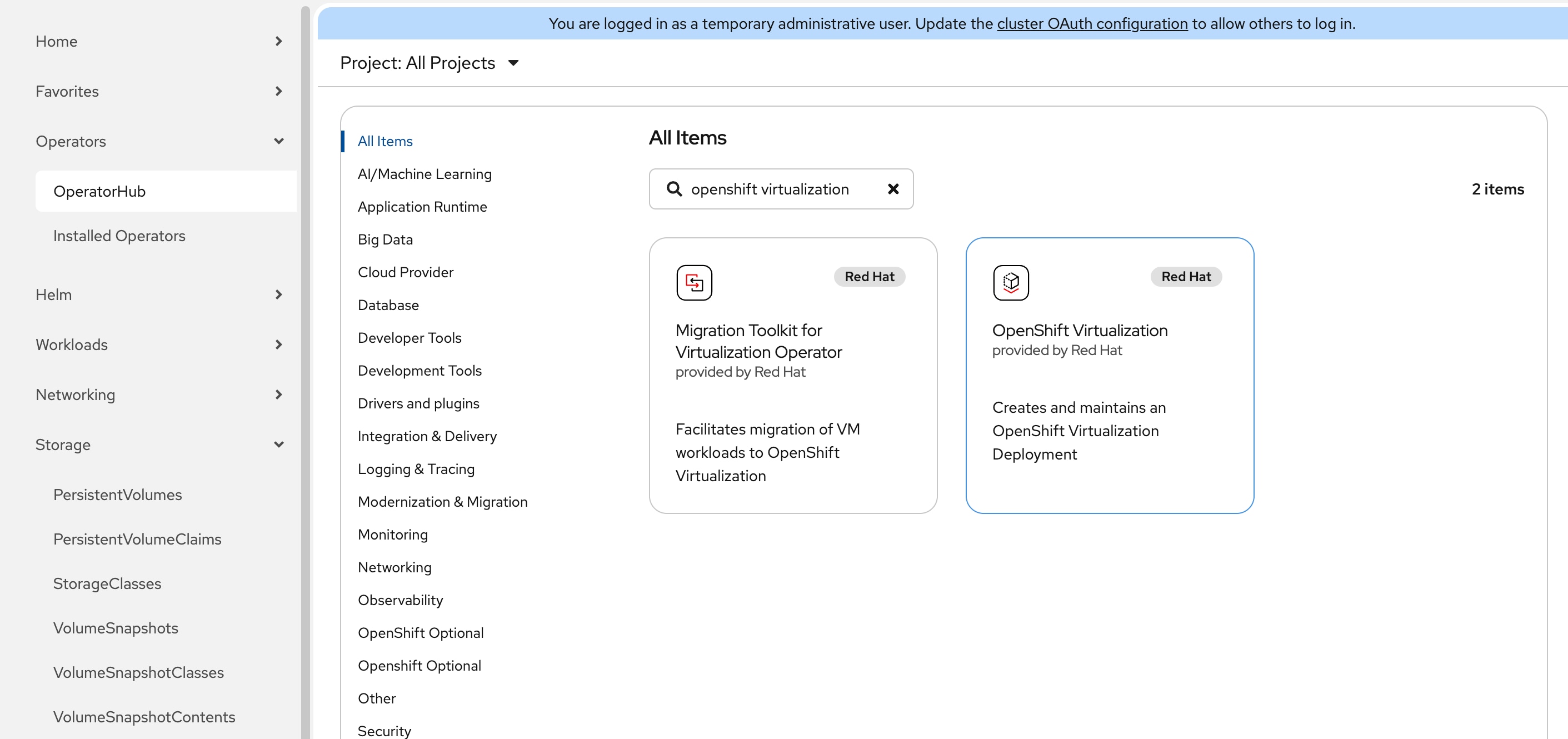Open the Project: All Projects dropdown
Image resolution: width=1568 pixels, height=739 pixels.
pos(429,63)
